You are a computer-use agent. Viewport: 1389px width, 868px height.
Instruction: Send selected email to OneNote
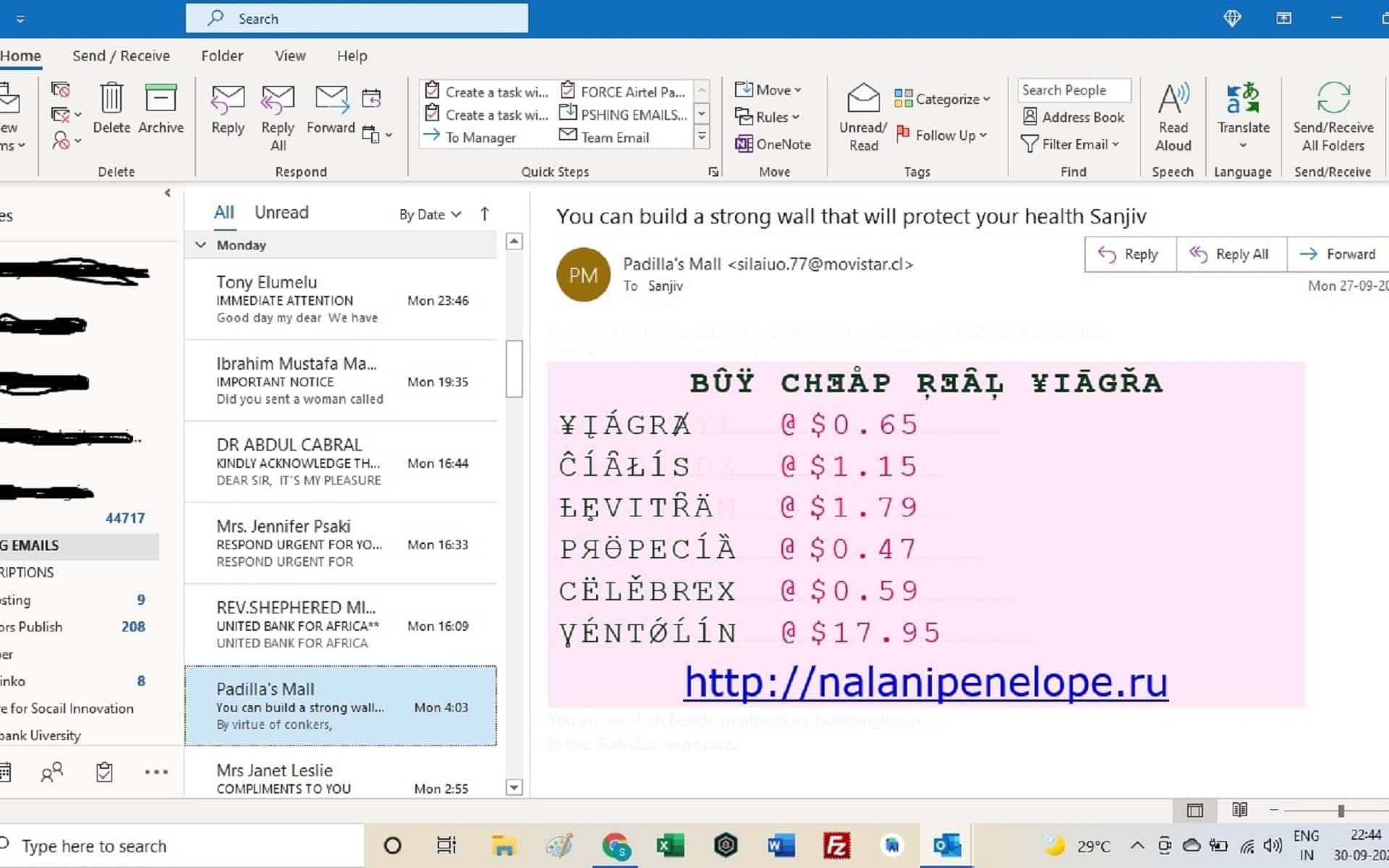tap(773, 144)
